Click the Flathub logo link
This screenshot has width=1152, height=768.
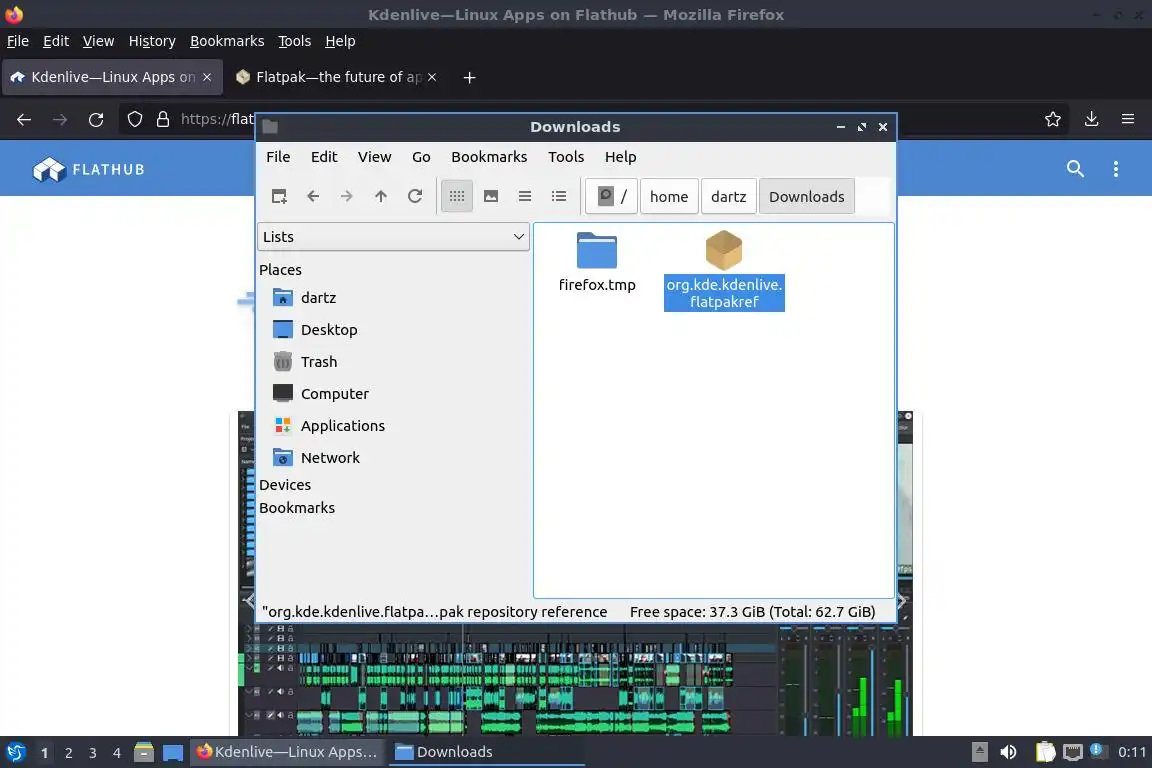click(89, 169)
